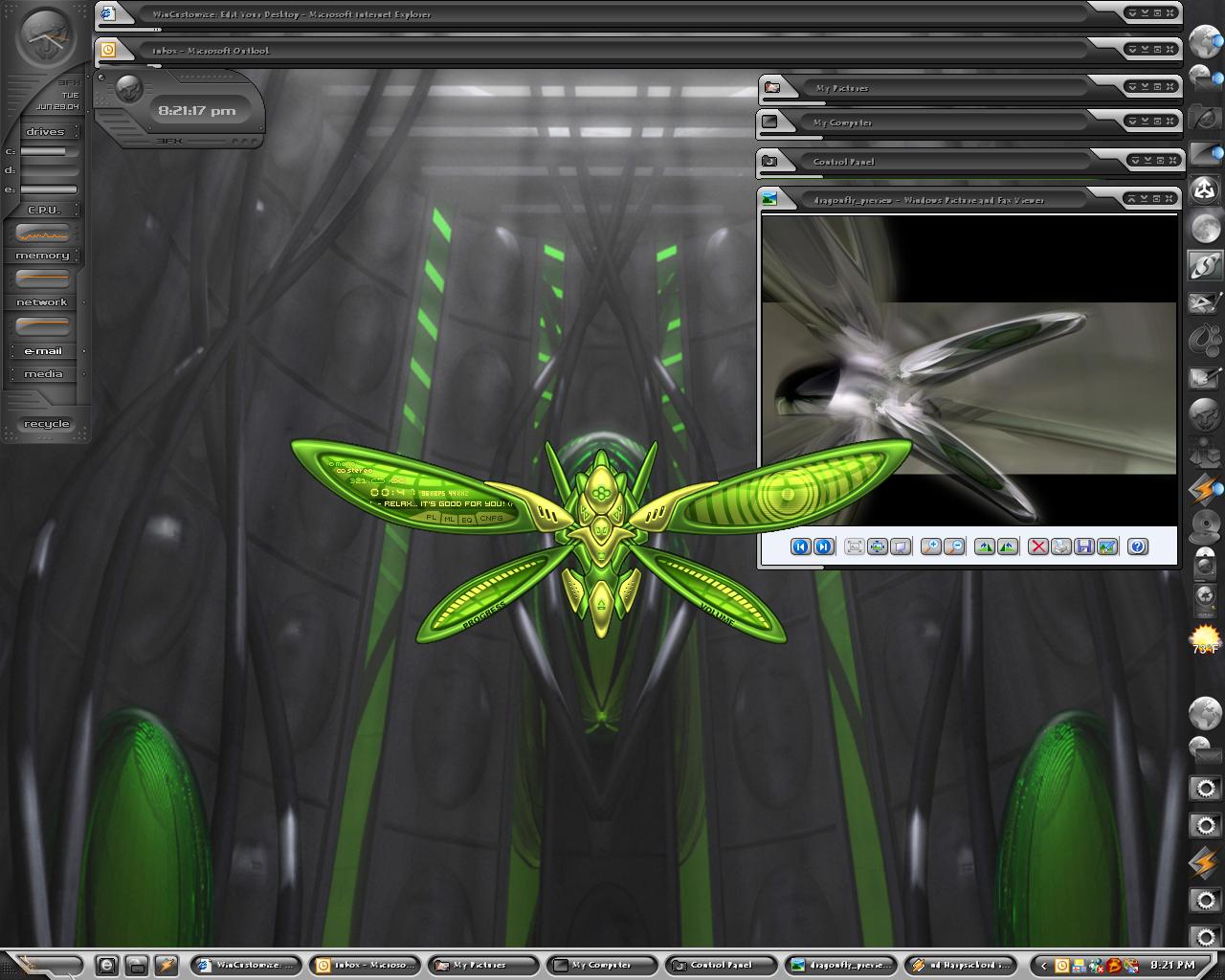
Task: Open the recycle button in sidebar
Action: click(x=47, y=424)
